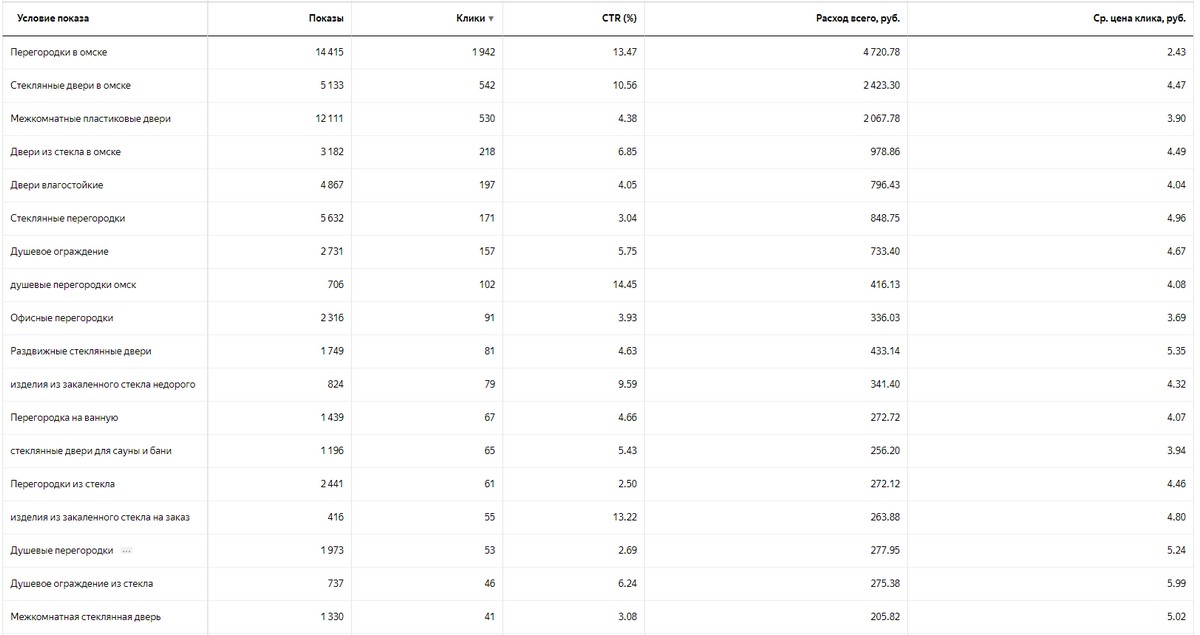This screenshot has height=635, width=1200.
Task: Click the Межкомнатная стеклянная дверь keyword
Action: [x=85, y=616]
